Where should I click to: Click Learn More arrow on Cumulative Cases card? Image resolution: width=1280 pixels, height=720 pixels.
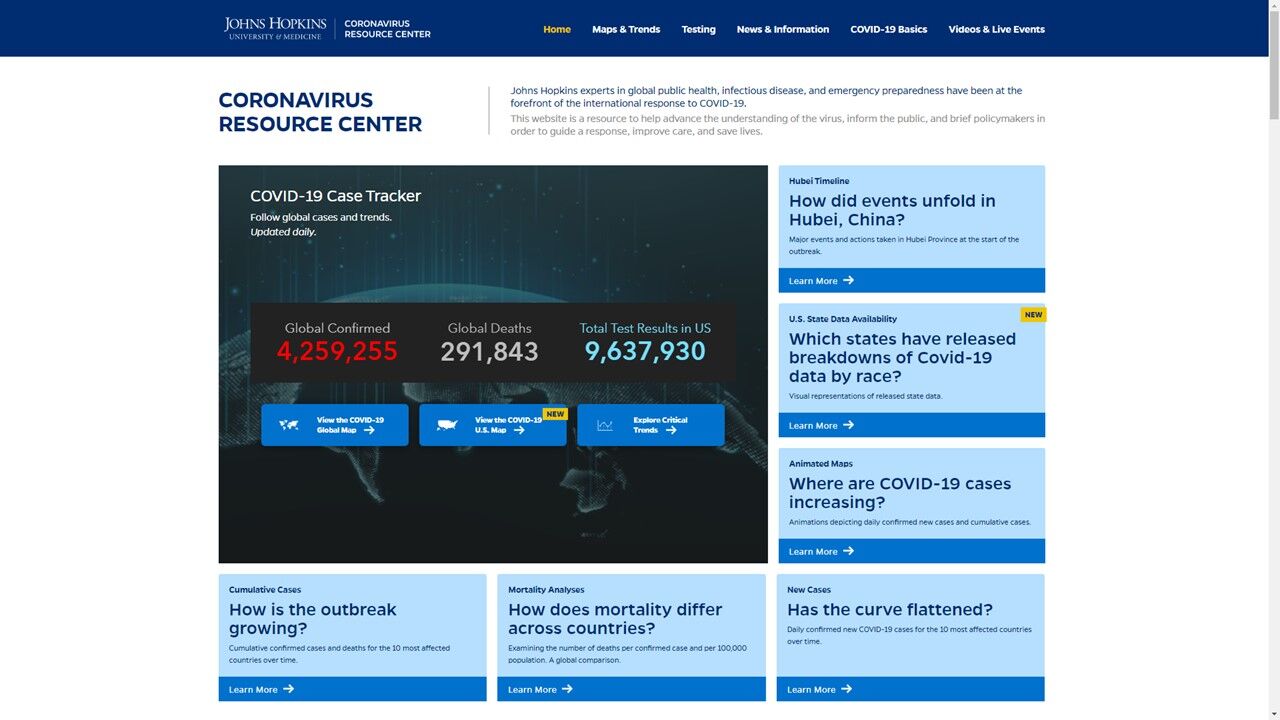click(288, 689)
